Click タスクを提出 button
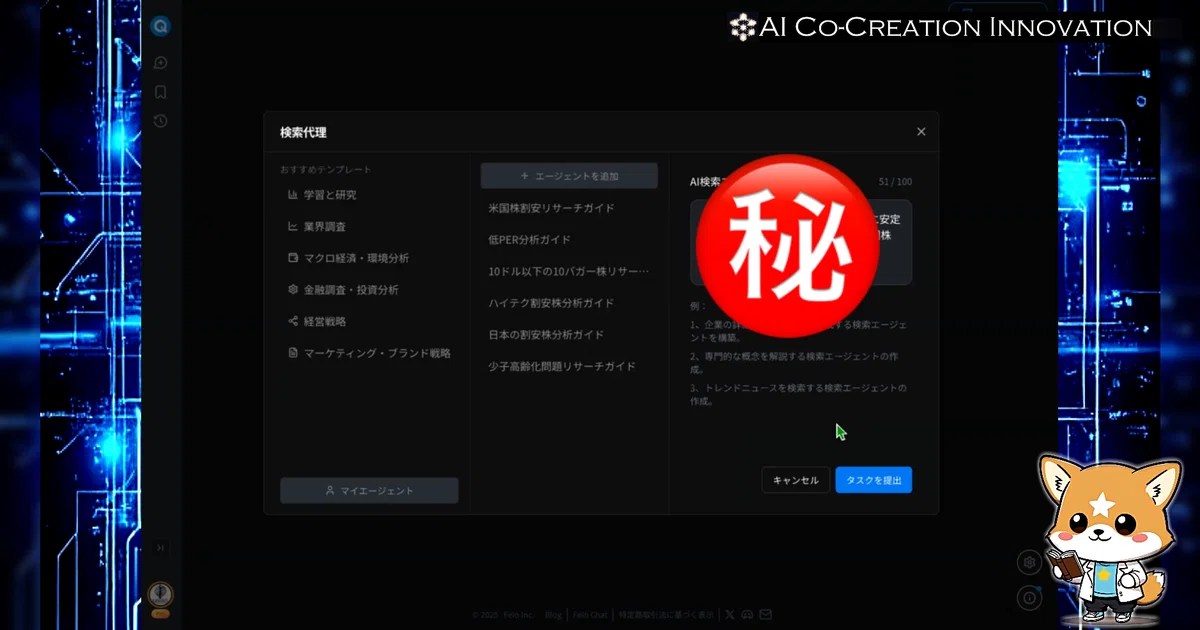This screenshot has height=630, width=1200. tap(874, 480)
